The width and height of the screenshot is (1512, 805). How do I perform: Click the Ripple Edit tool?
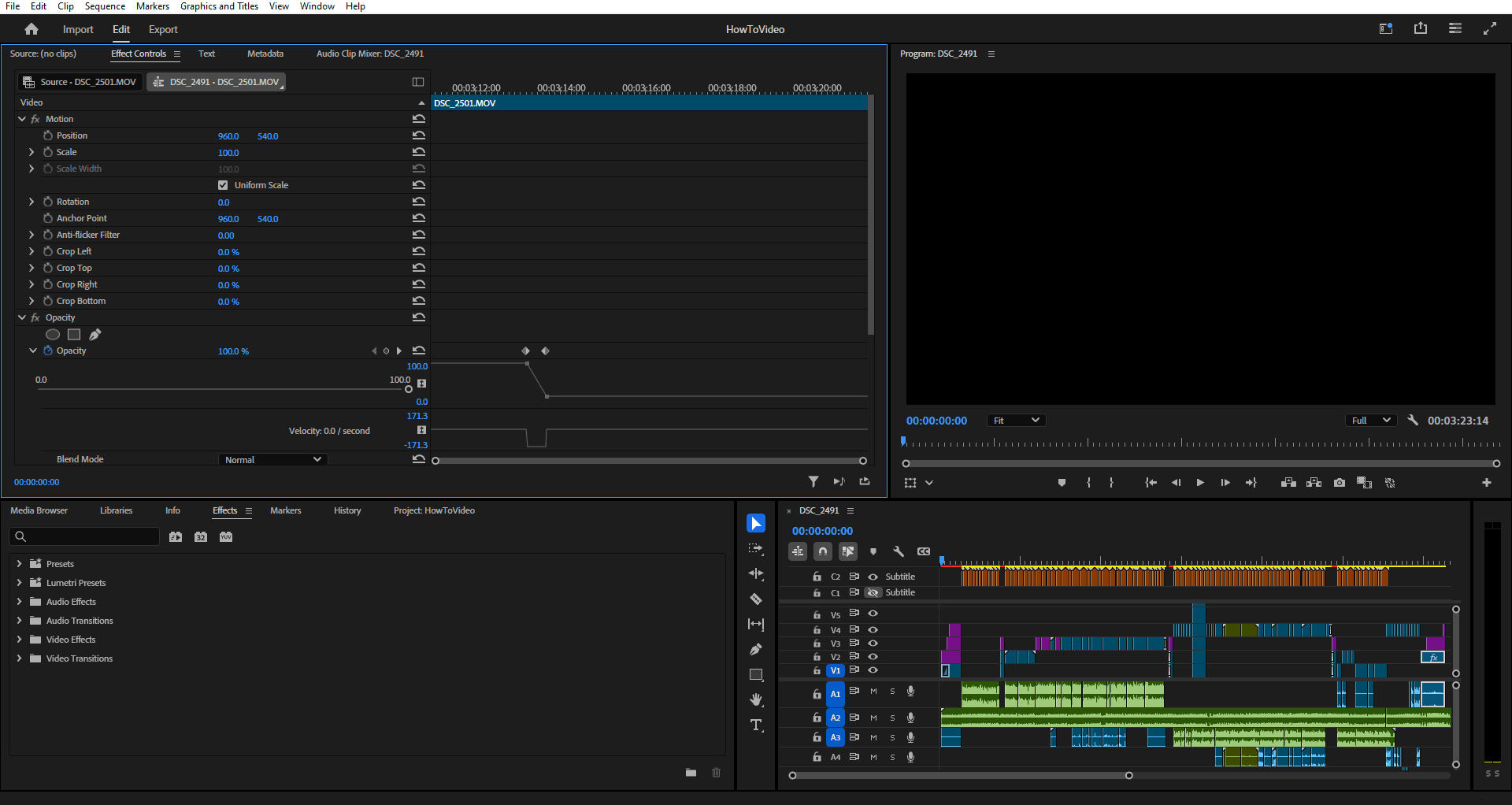(756, 574)
